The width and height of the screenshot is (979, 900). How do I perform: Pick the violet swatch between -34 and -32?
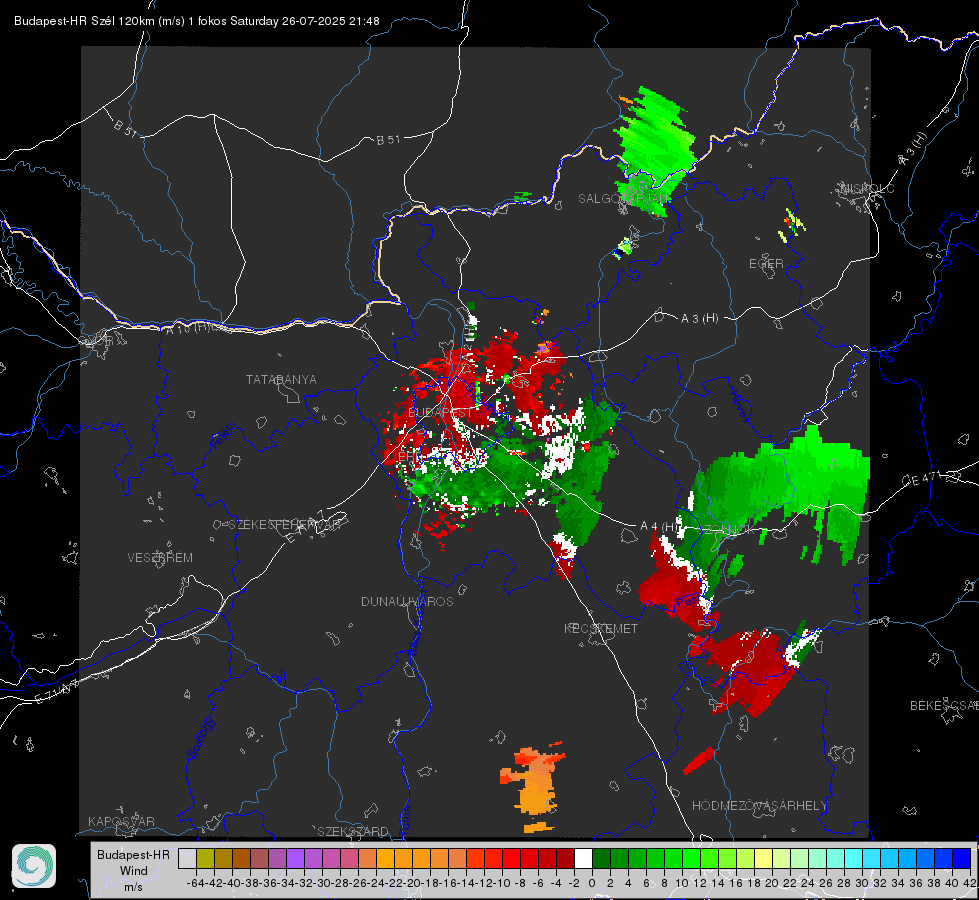(295, 858)
